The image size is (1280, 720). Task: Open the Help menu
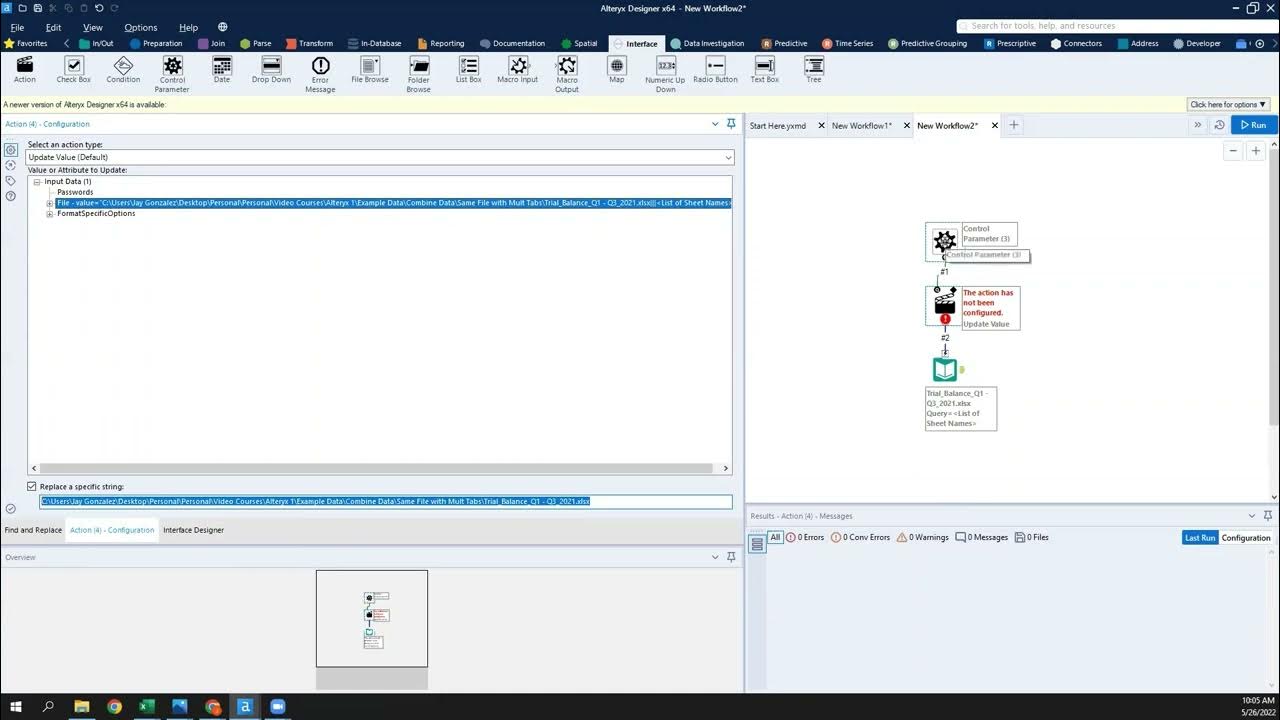(188, 28)
